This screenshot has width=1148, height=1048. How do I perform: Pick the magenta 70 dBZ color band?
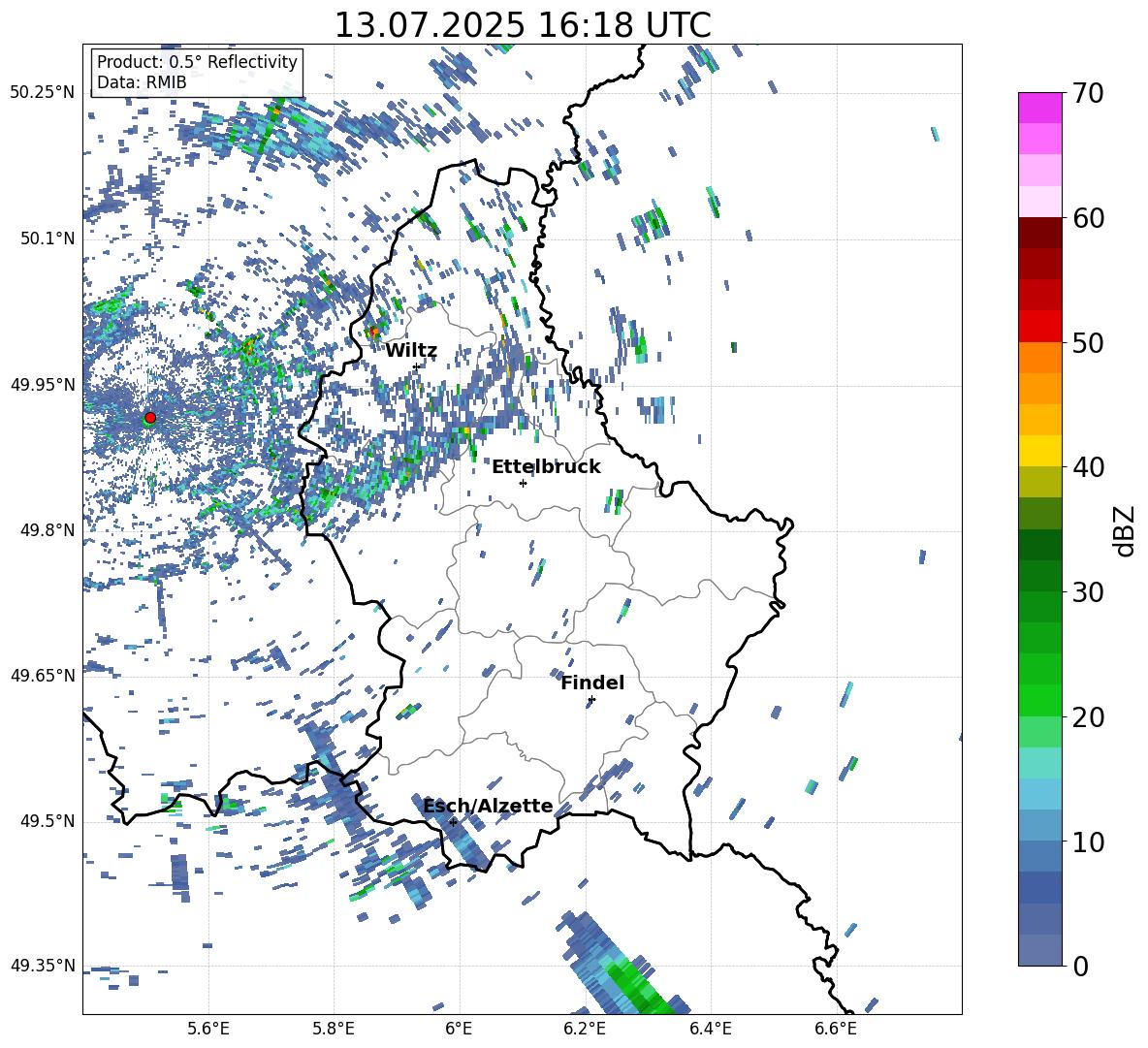tap(1039, 108)
